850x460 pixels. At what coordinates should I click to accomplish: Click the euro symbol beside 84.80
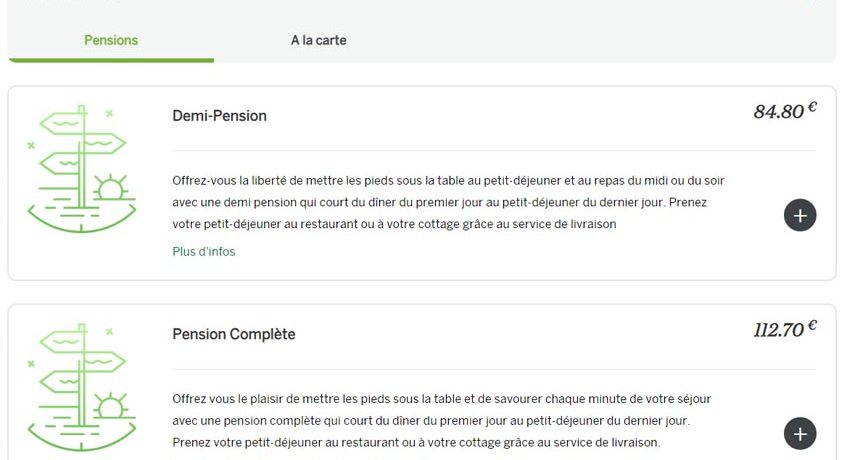(812, 107)
